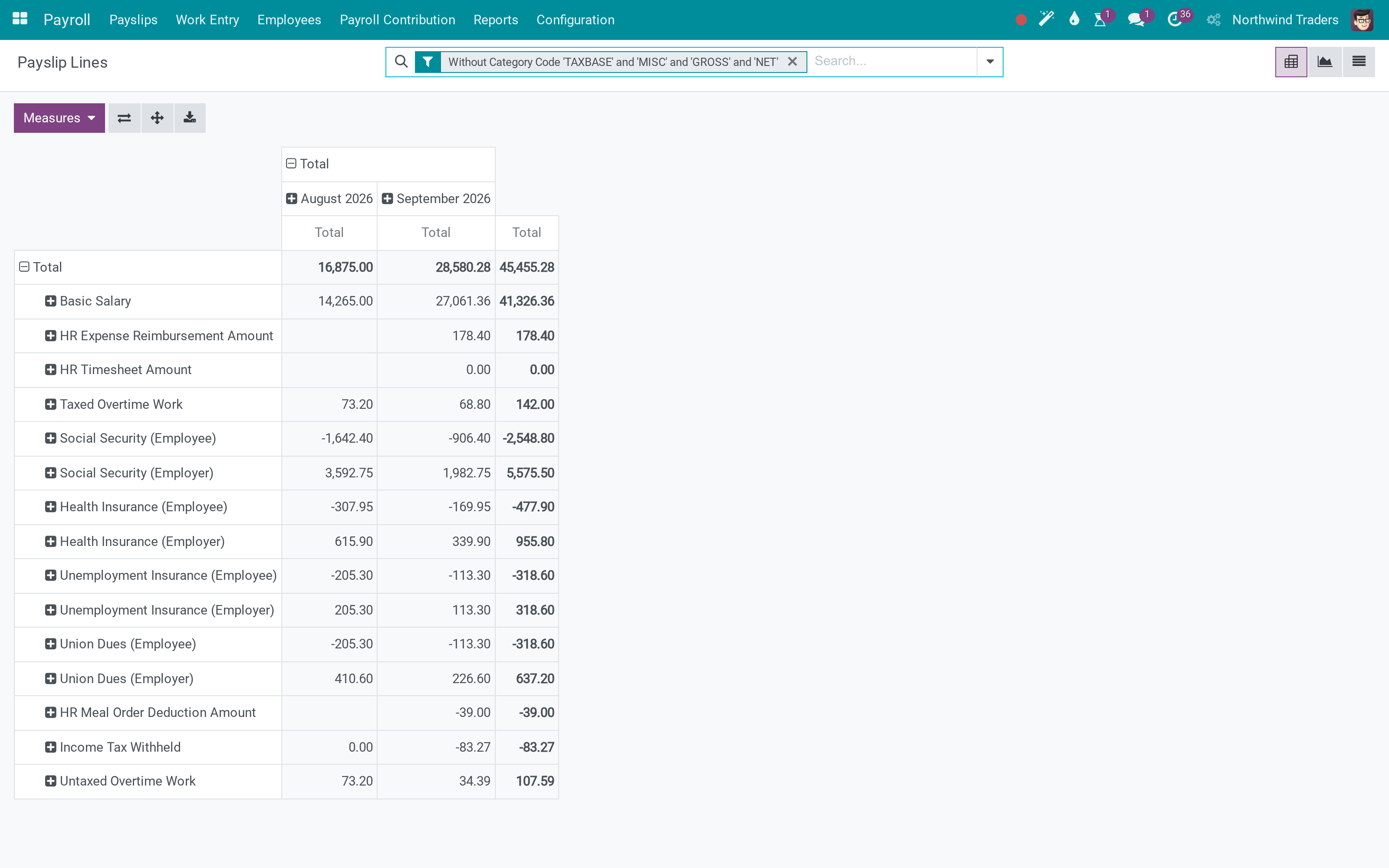Open the Reports menu
This screenshot has height=868, width=1389.
pyautogui.click(x=495, y=20)
